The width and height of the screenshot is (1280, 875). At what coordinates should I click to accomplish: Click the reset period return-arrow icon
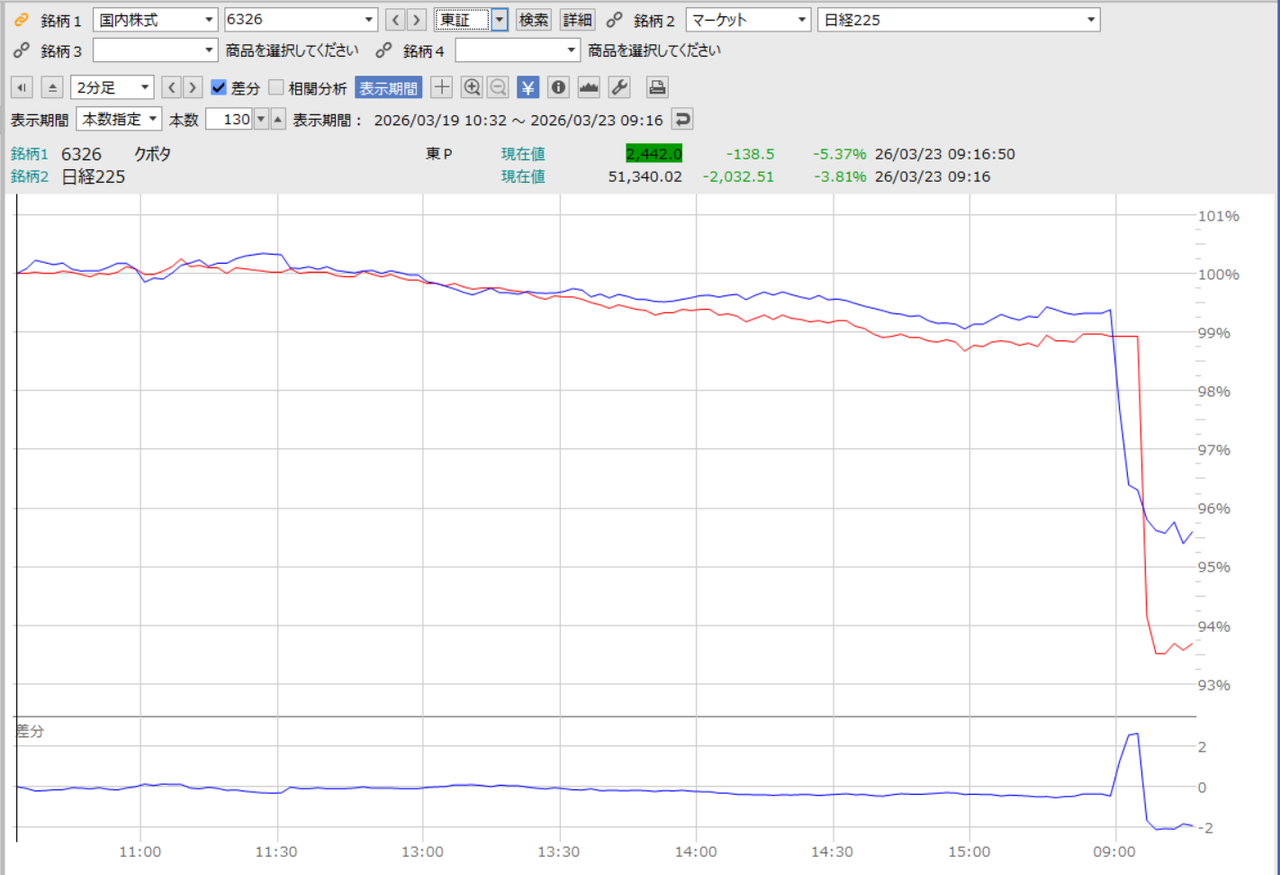point(681,119)
